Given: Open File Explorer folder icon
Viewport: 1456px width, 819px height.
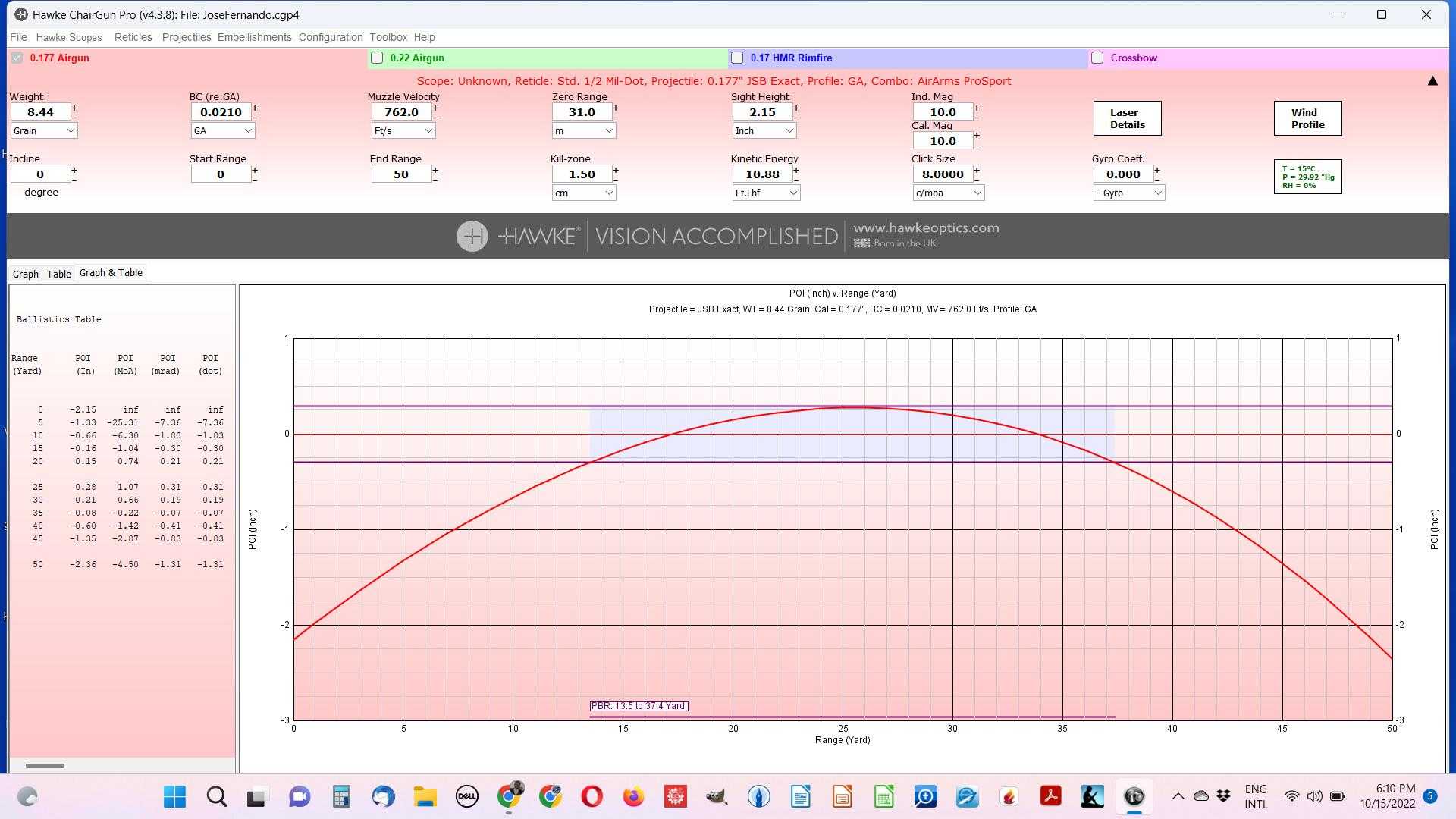Looking at the screenshot, I should (x=425, y=796).
